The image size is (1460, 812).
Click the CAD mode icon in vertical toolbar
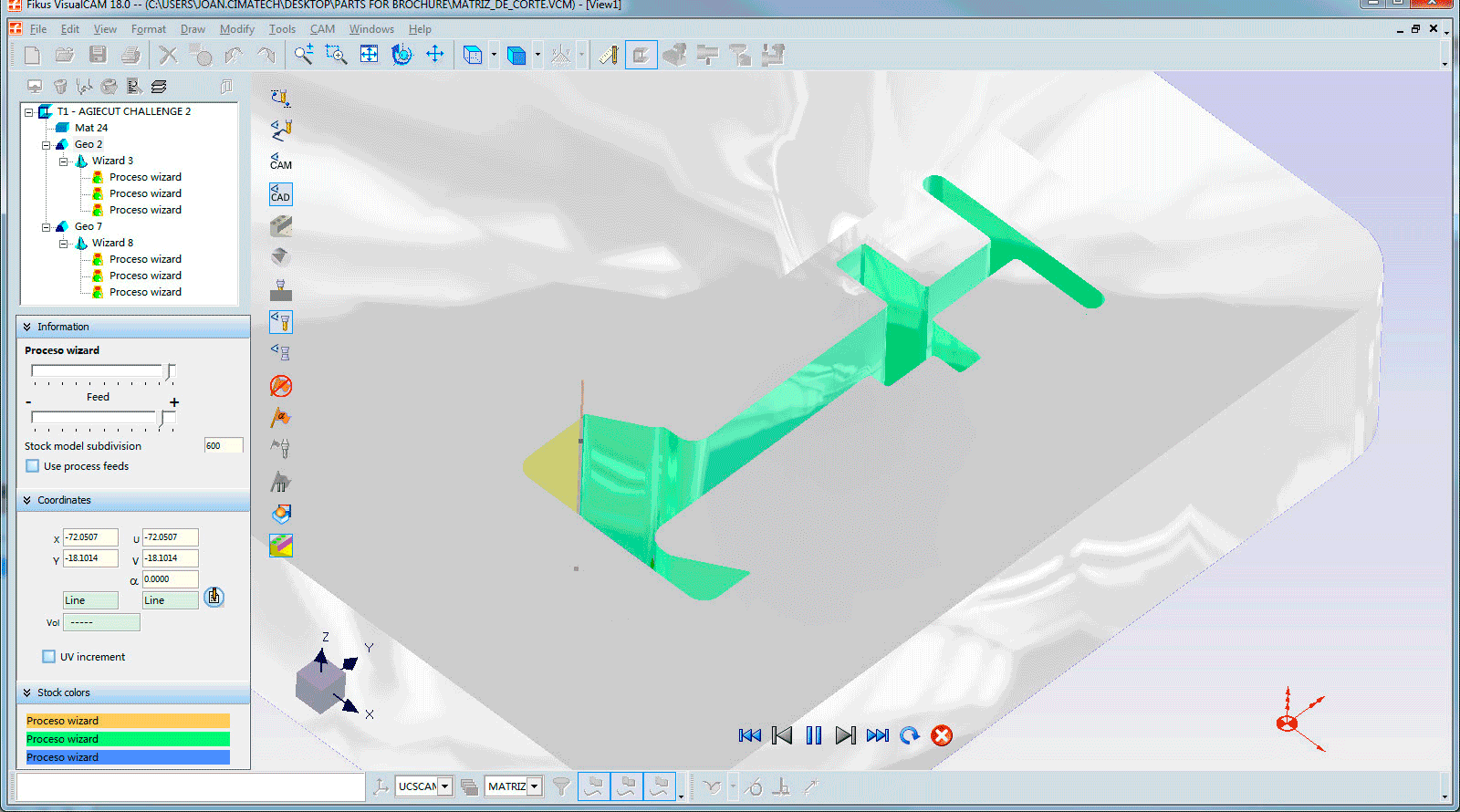tap(281, 193)
